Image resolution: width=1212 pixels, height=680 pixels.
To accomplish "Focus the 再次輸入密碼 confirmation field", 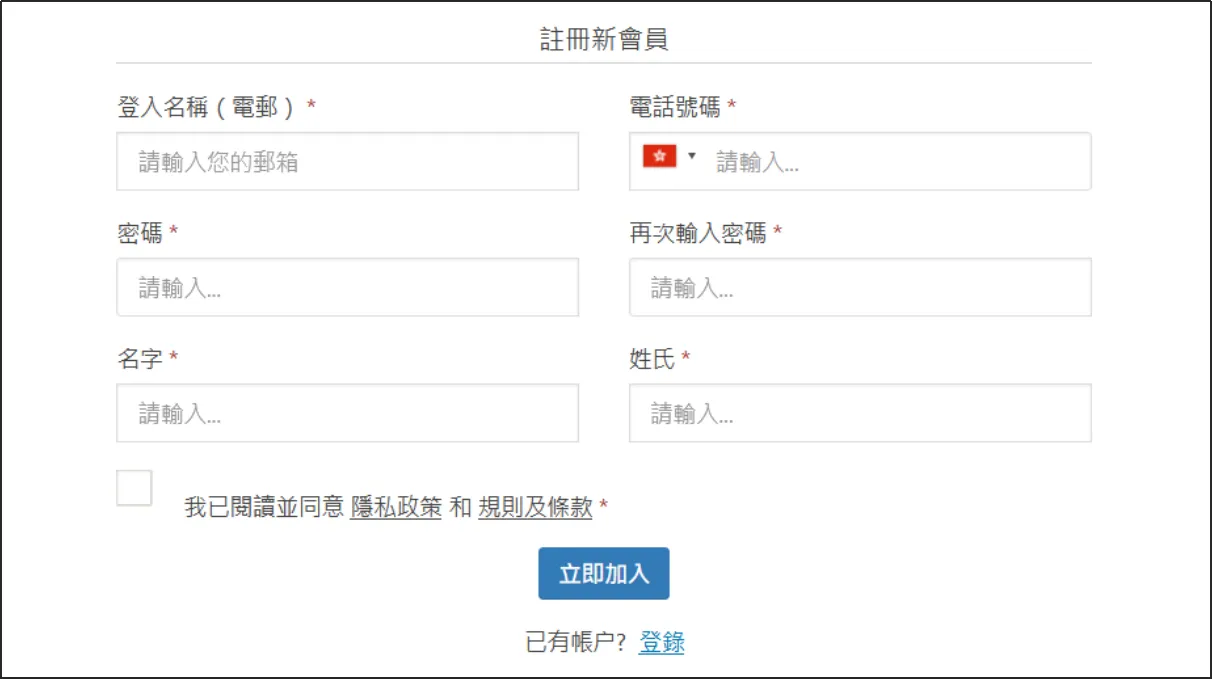I will (859, 288).
